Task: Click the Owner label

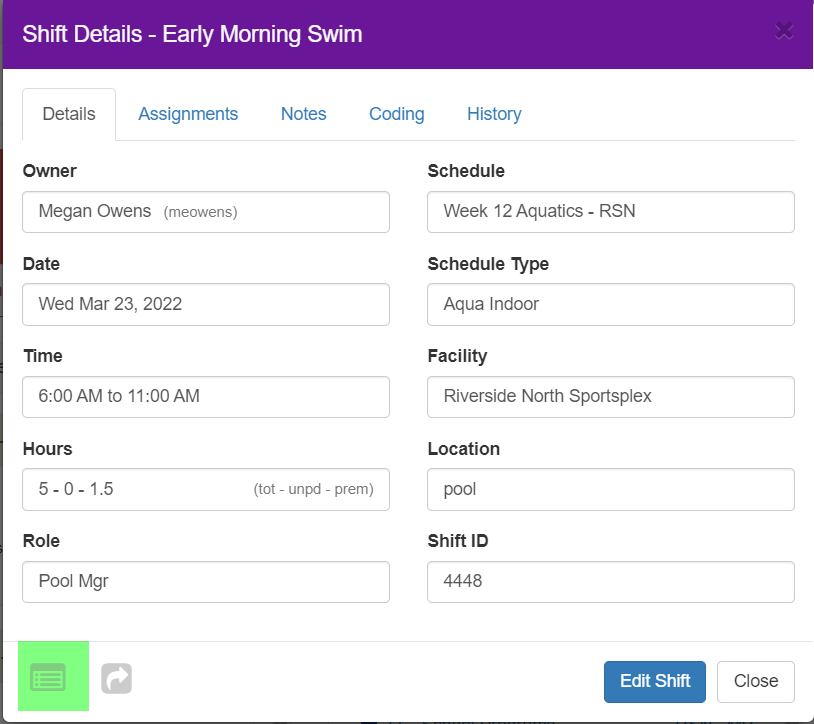Action: pyautogui.click(x=50, y=171)
